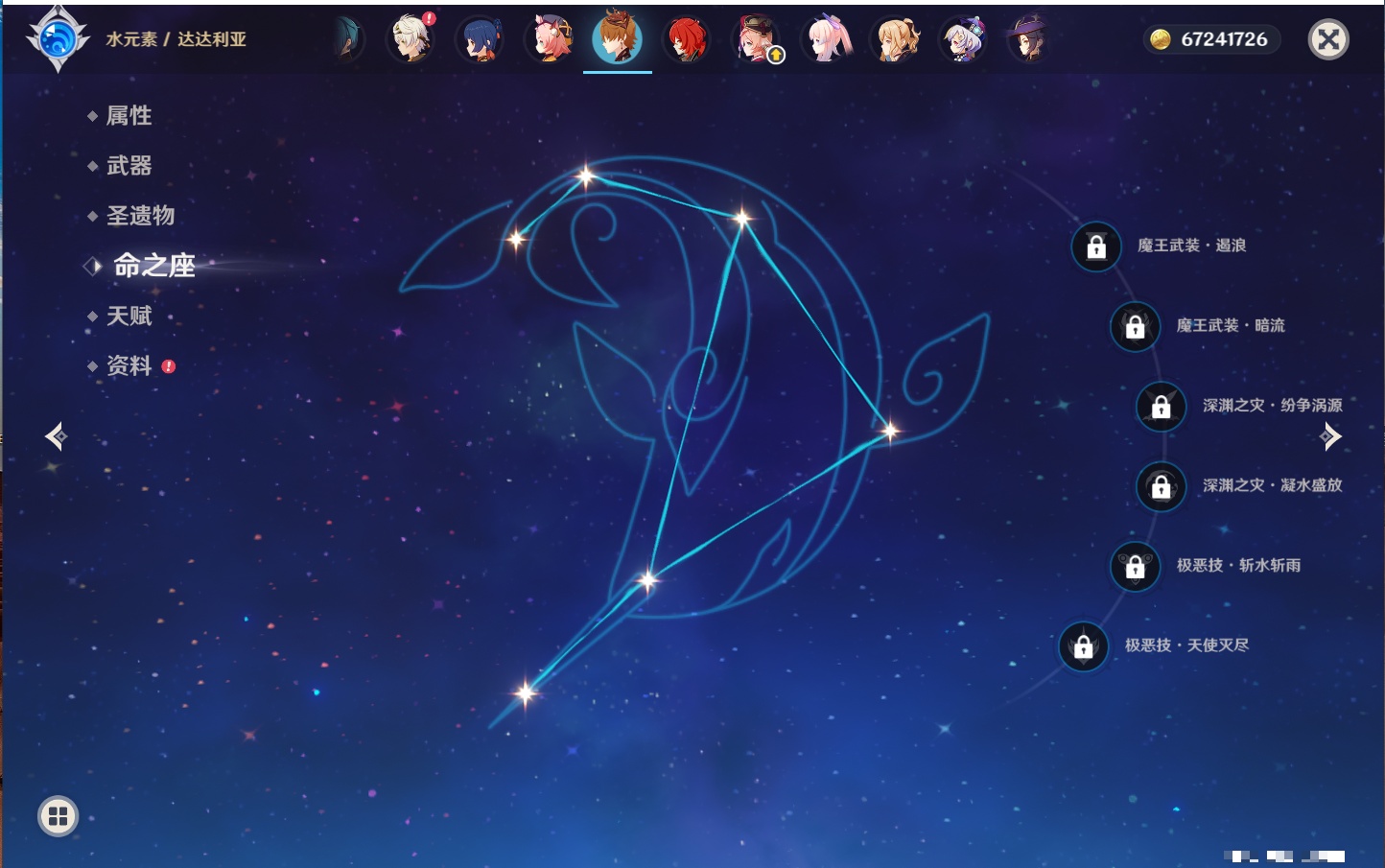The height and width of the screenshot is (868, 1385).
Task: Click the Hydro element emblem beside 水元素
Action: (x=58, y=39)
